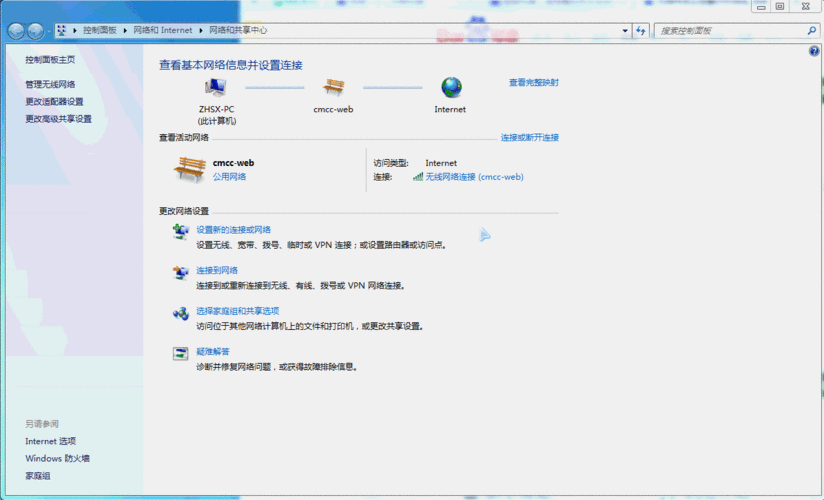Click the Internet globe icon
The image size is (824, 500).
pyautogui.click(x=451, y=87)
